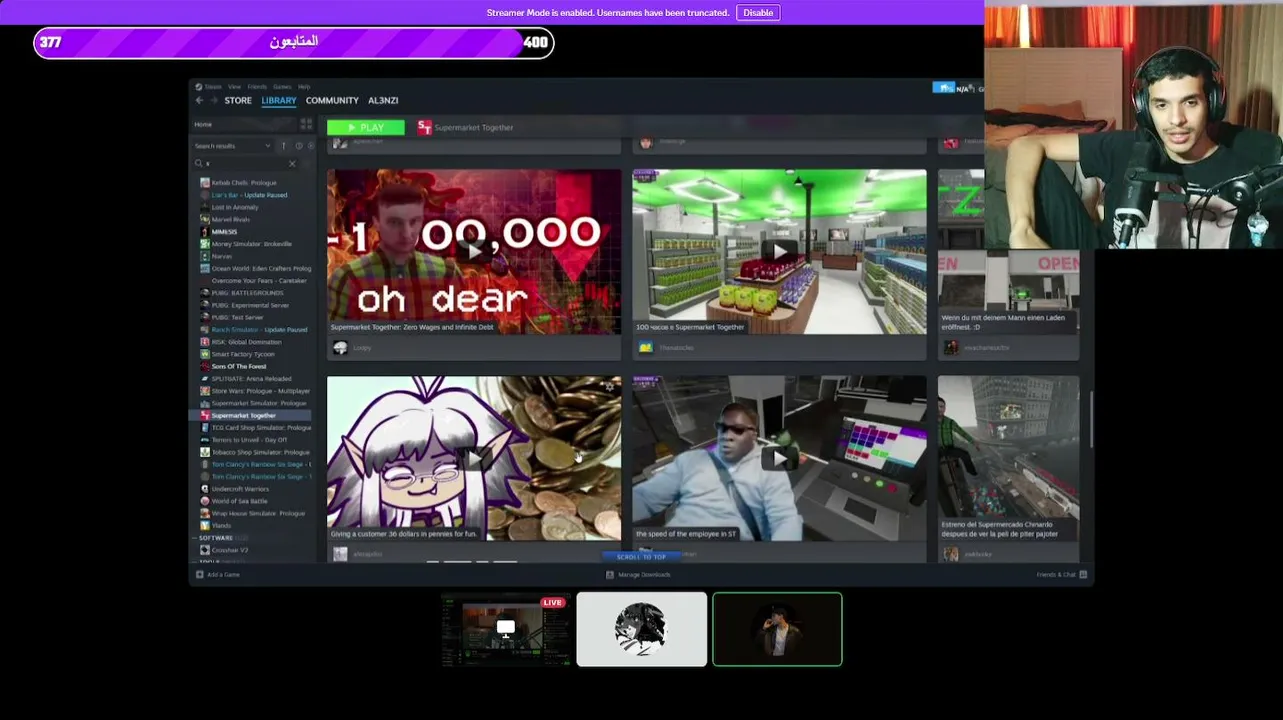Screen dimensions: 1283x720
Task: Click the library search field
Action: click(x=243, y=163)
